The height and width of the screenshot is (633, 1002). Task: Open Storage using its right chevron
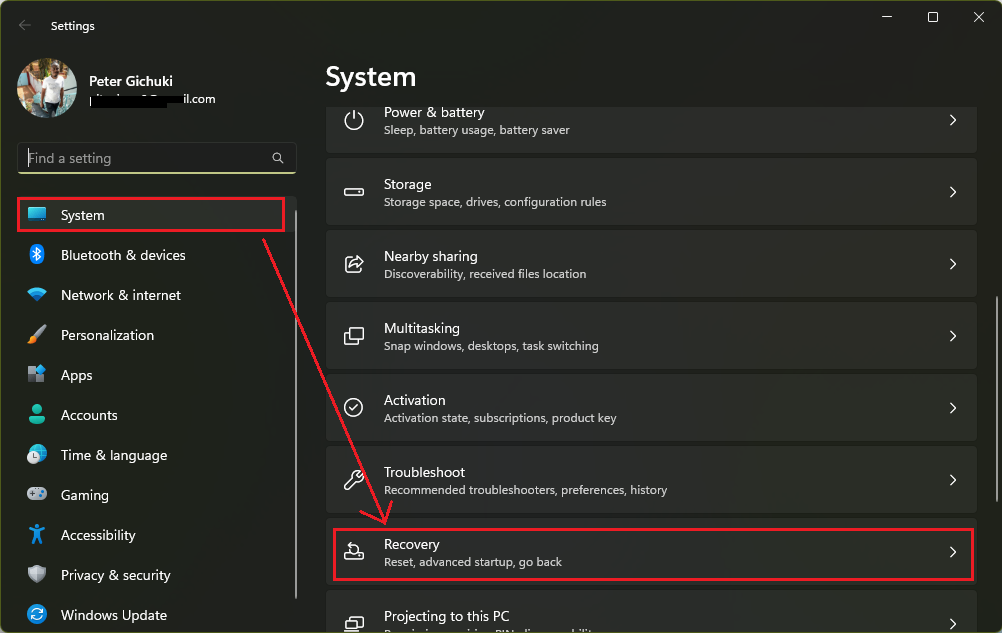(952, 192)
